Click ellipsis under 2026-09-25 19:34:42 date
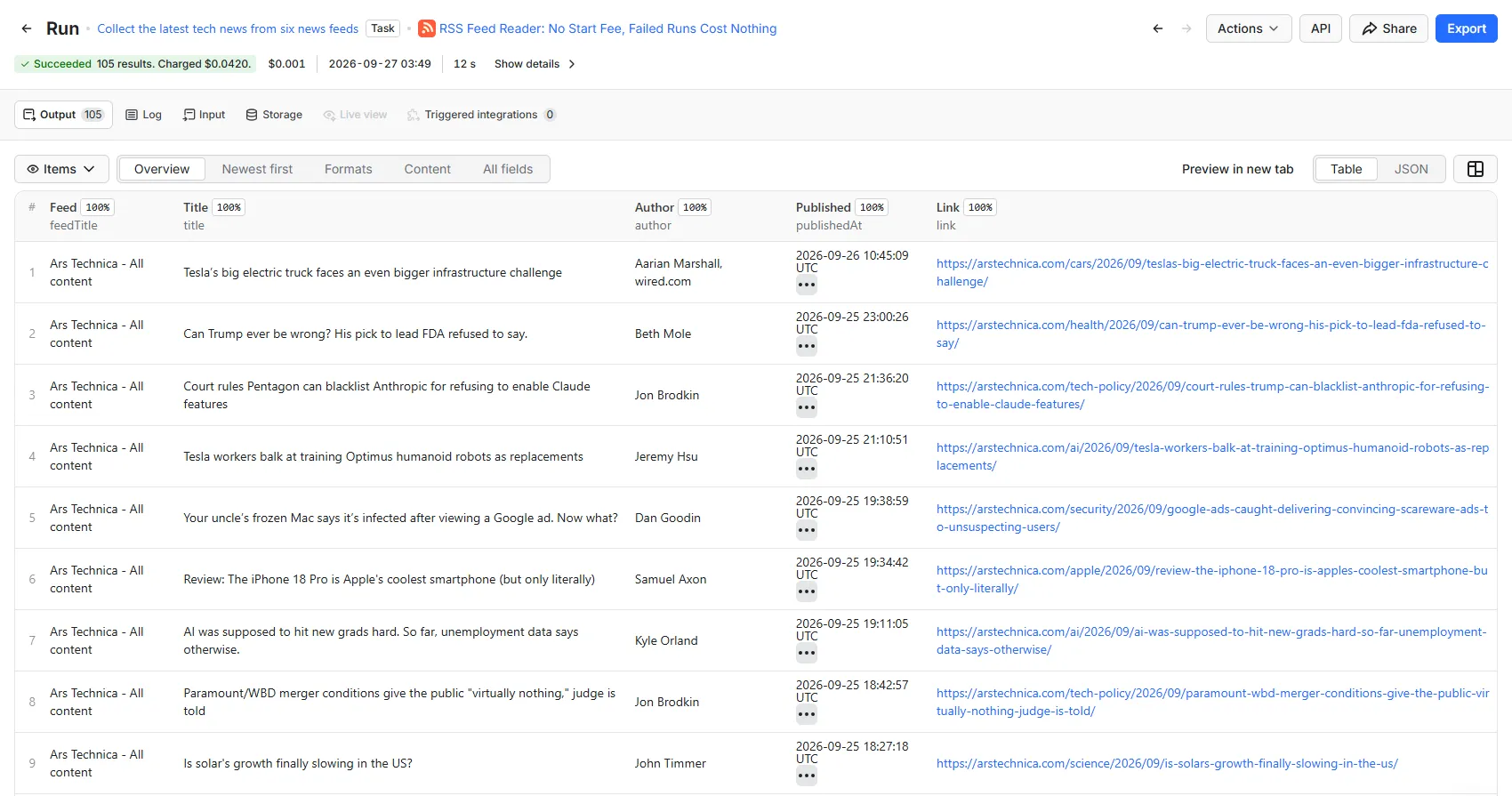The height and width of the screenshot is (796, 1512). 807,592
